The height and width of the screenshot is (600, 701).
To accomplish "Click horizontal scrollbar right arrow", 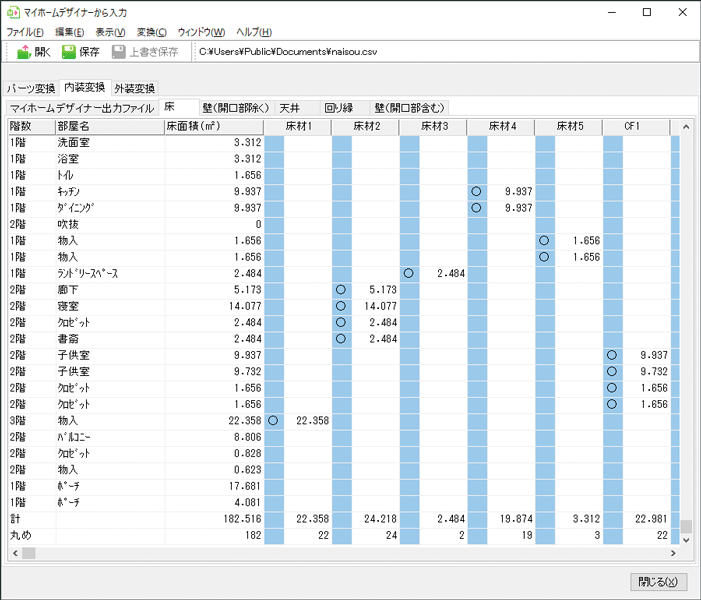I will coord(670,553).
